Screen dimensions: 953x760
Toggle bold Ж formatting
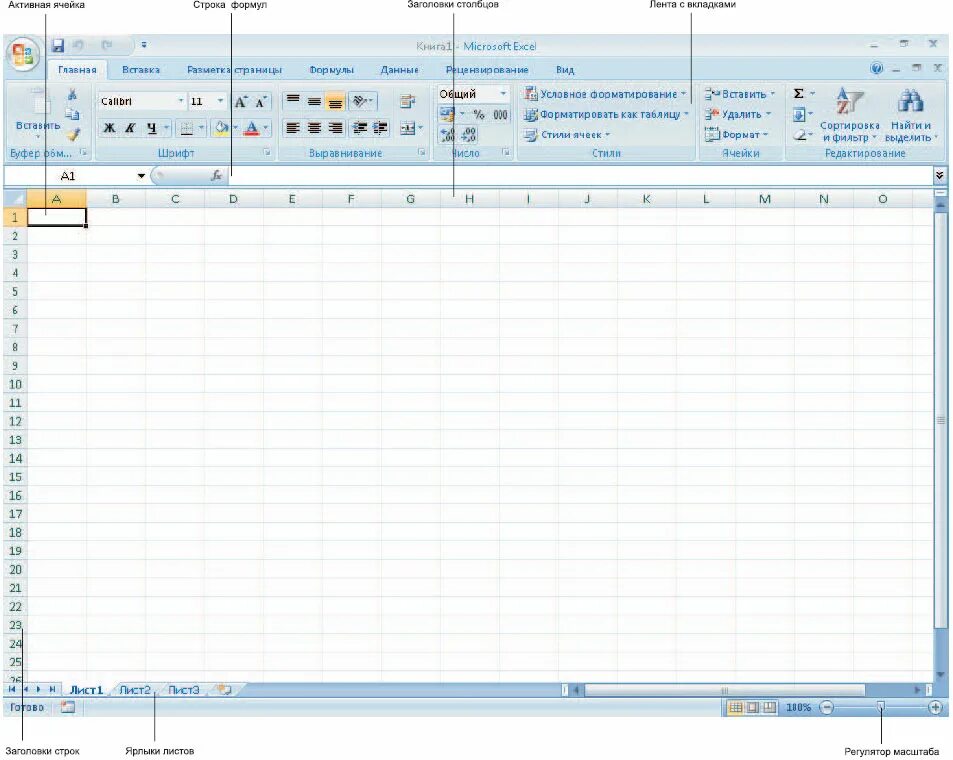pyautogui.click(x=109, y=128)
